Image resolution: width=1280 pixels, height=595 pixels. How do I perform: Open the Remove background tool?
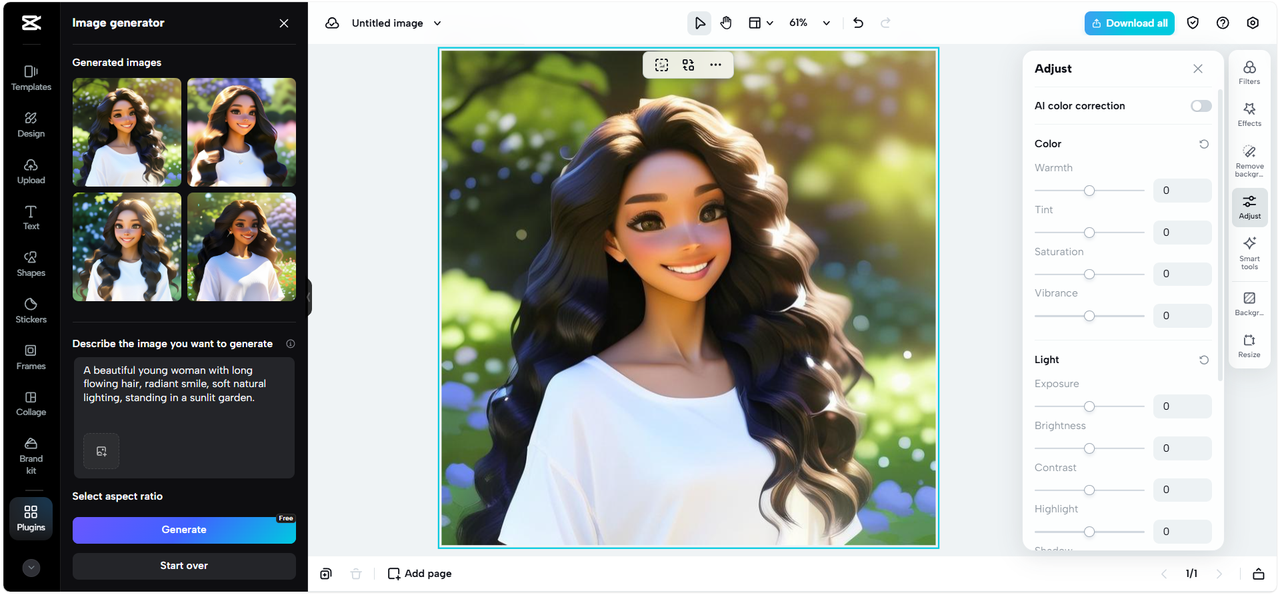click(x=1249, y=159)
